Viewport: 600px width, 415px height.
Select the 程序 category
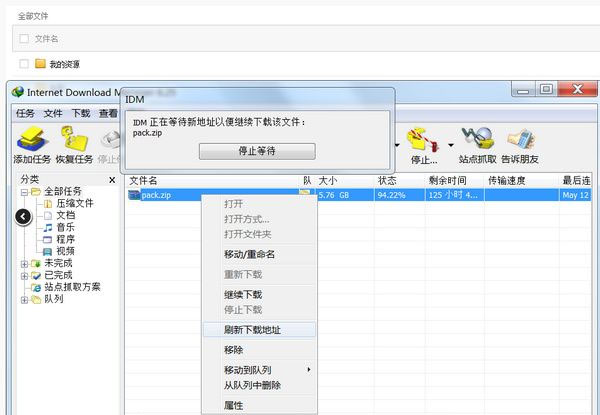65,239
